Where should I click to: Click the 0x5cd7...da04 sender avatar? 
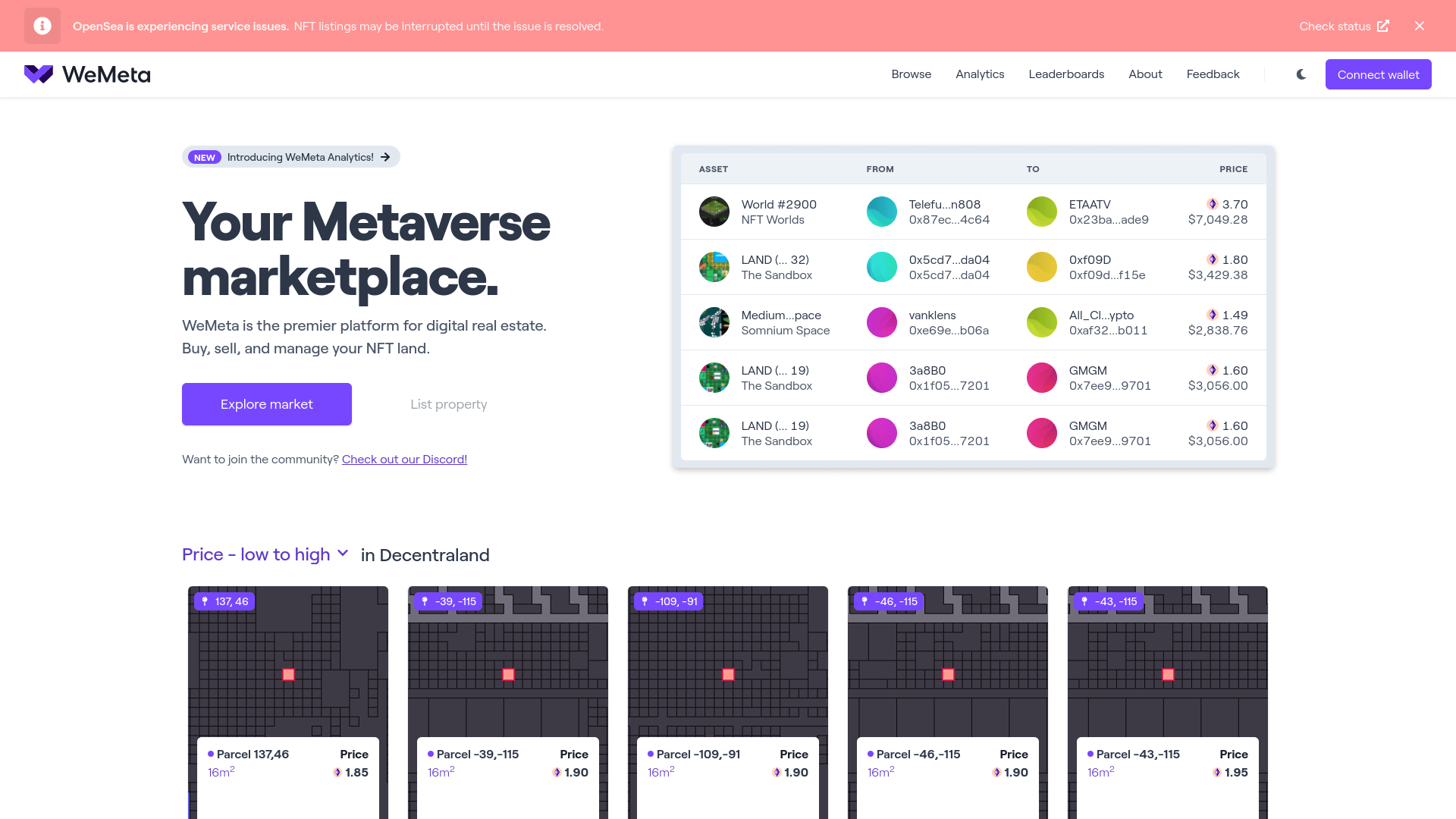tap(882, 267)
